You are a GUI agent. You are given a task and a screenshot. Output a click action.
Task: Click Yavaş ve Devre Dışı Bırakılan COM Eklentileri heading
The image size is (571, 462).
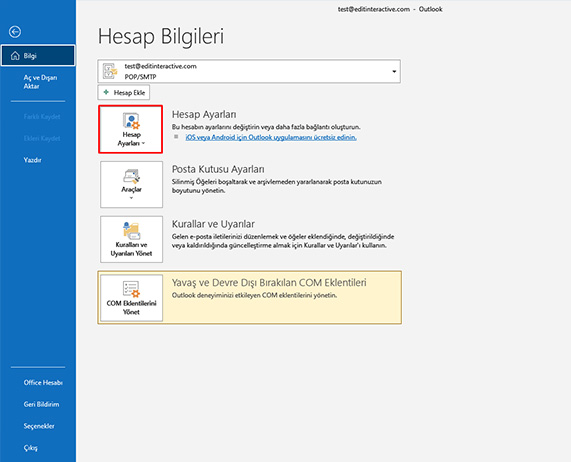269,283
